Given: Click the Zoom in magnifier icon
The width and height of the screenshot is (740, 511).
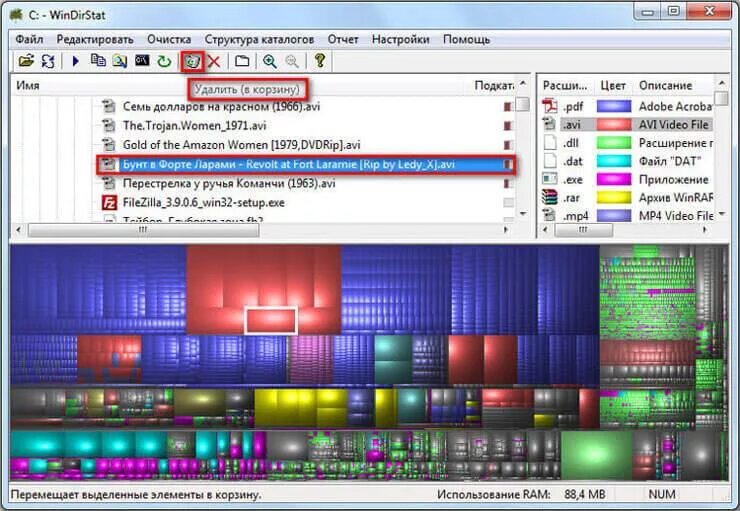Looking at the screenshot, I should (270, 61).
